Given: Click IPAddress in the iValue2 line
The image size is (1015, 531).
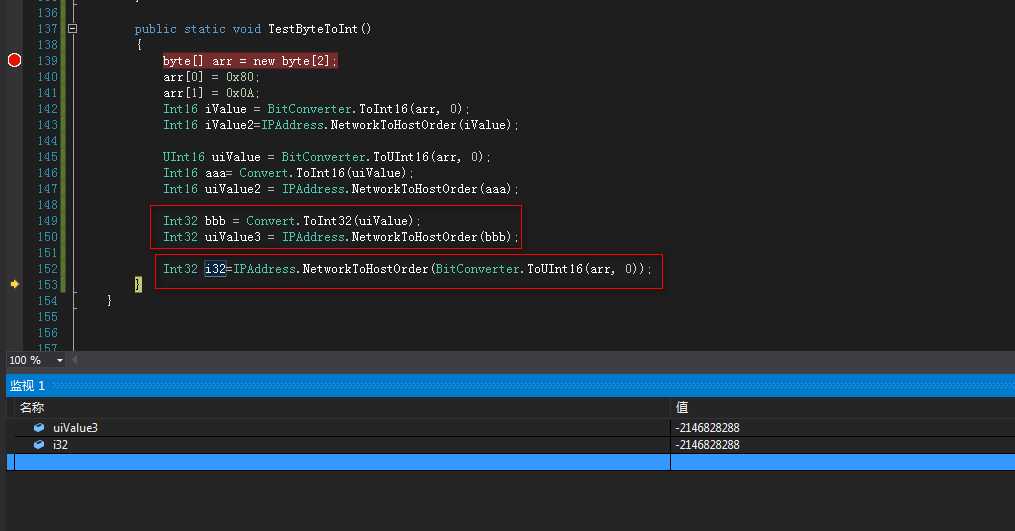Looking at the screenshot, I should click(x=292, y=124).
